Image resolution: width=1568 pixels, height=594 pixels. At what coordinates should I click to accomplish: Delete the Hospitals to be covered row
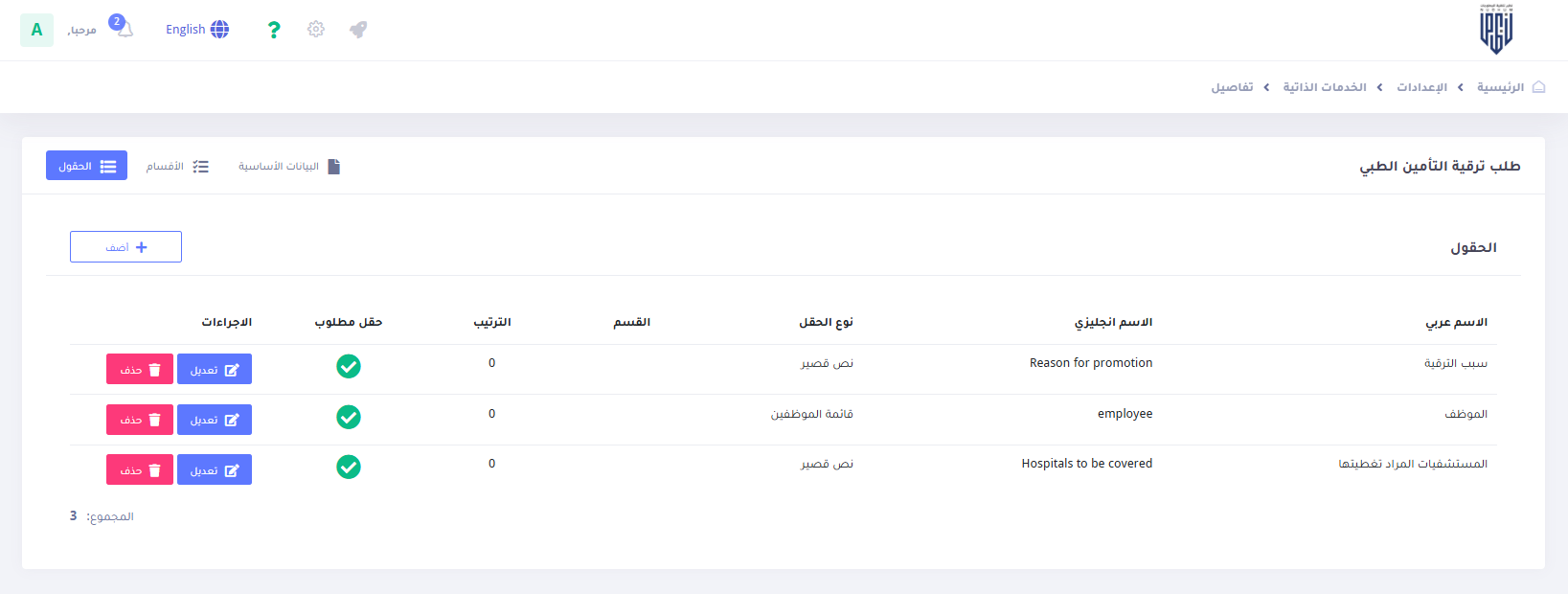coord(140,469)
